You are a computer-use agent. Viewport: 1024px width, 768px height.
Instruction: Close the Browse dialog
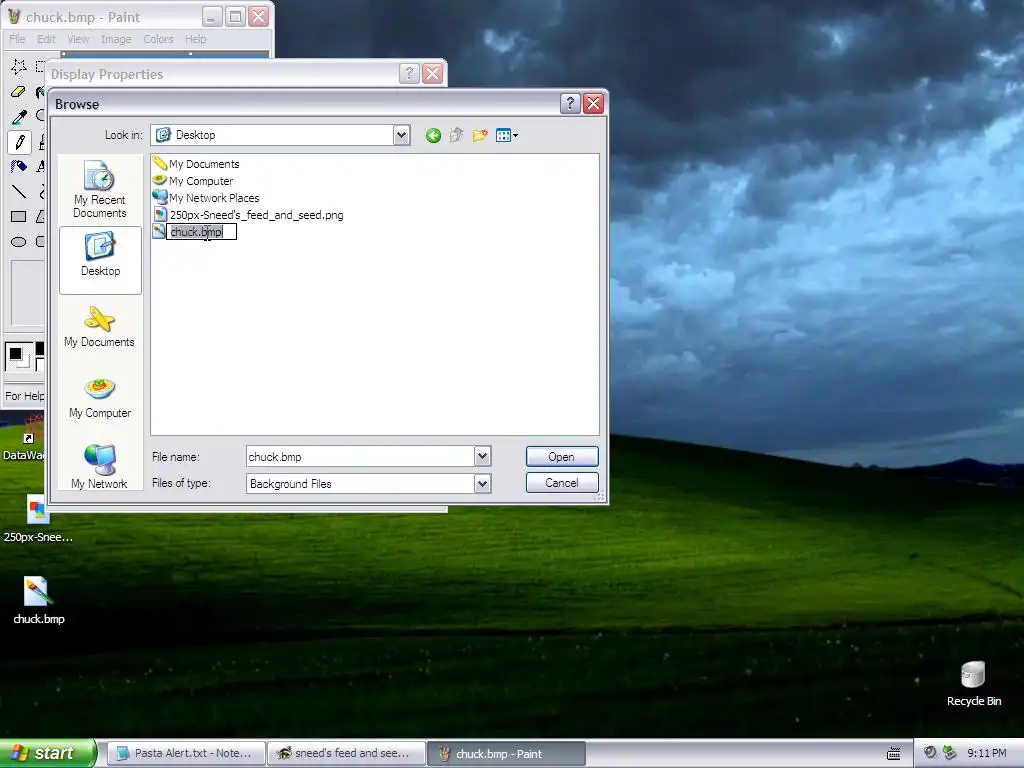coord(593,103)
